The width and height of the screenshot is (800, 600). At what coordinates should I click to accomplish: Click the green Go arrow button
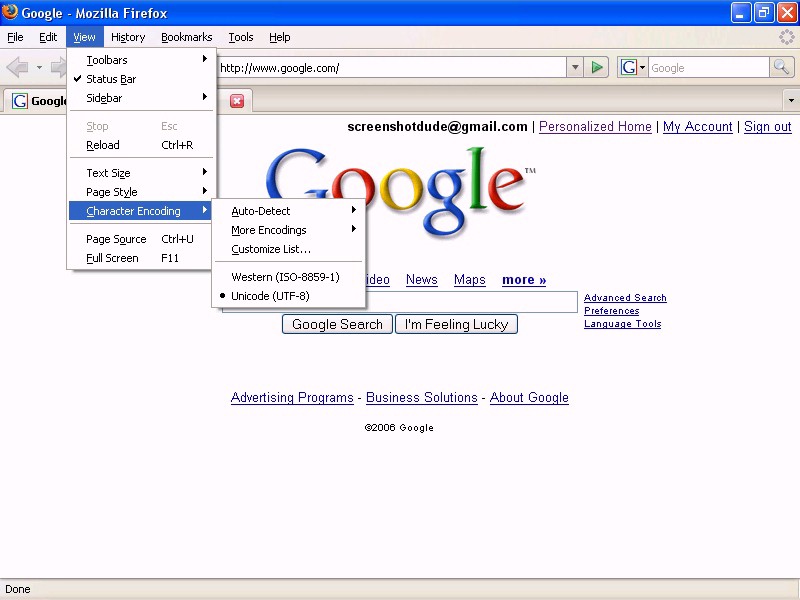click(597, 68)
